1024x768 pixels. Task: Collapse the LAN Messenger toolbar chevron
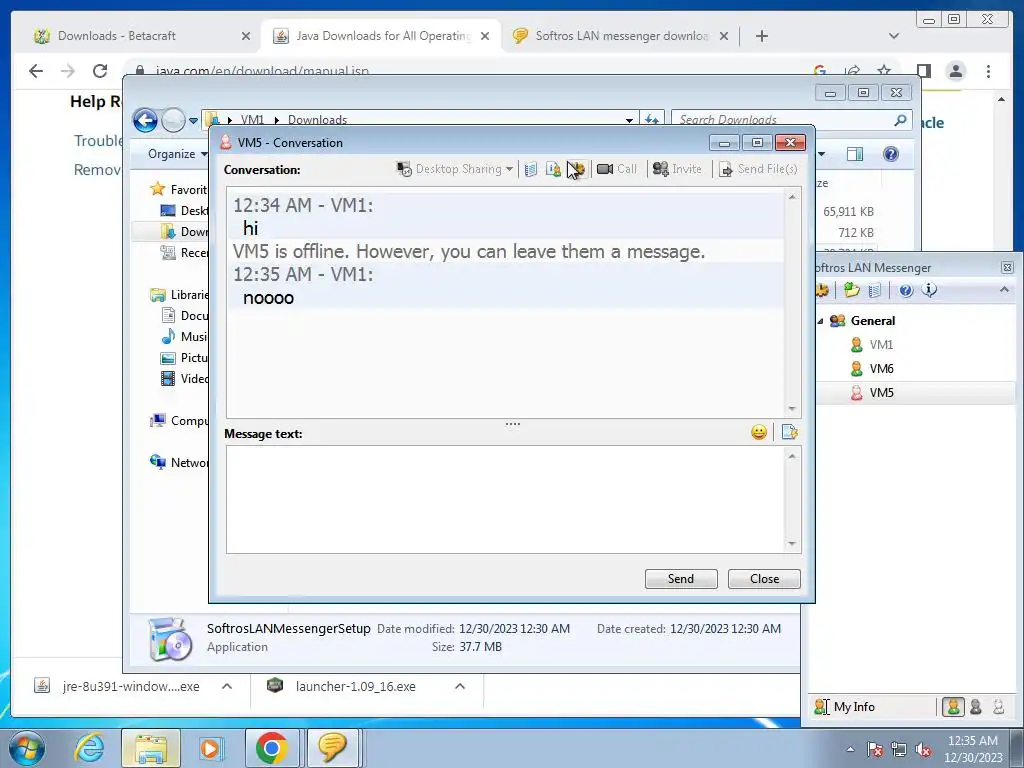(x=1004, y=289)
